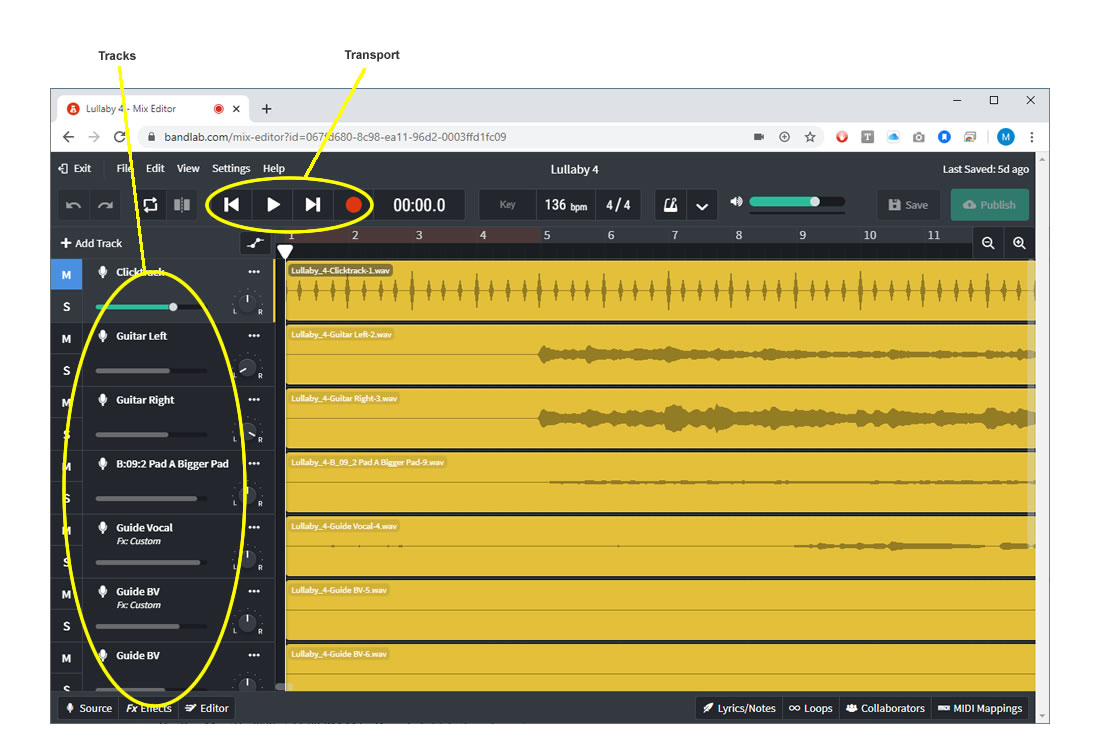Open the chevron dropdown beside the metronome
This screenshot has width=1100, height=750.
coord(702,204)
